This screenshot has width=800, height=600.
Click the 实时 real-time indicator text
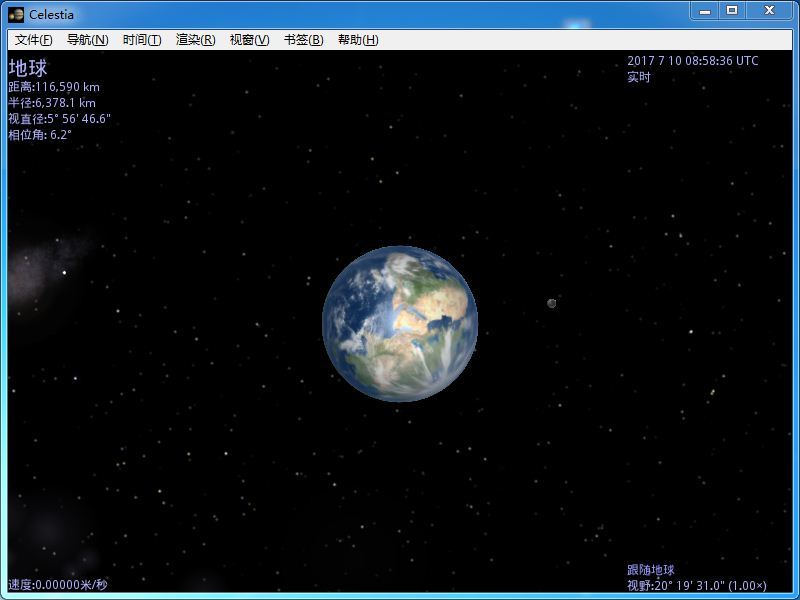(639, 77)
